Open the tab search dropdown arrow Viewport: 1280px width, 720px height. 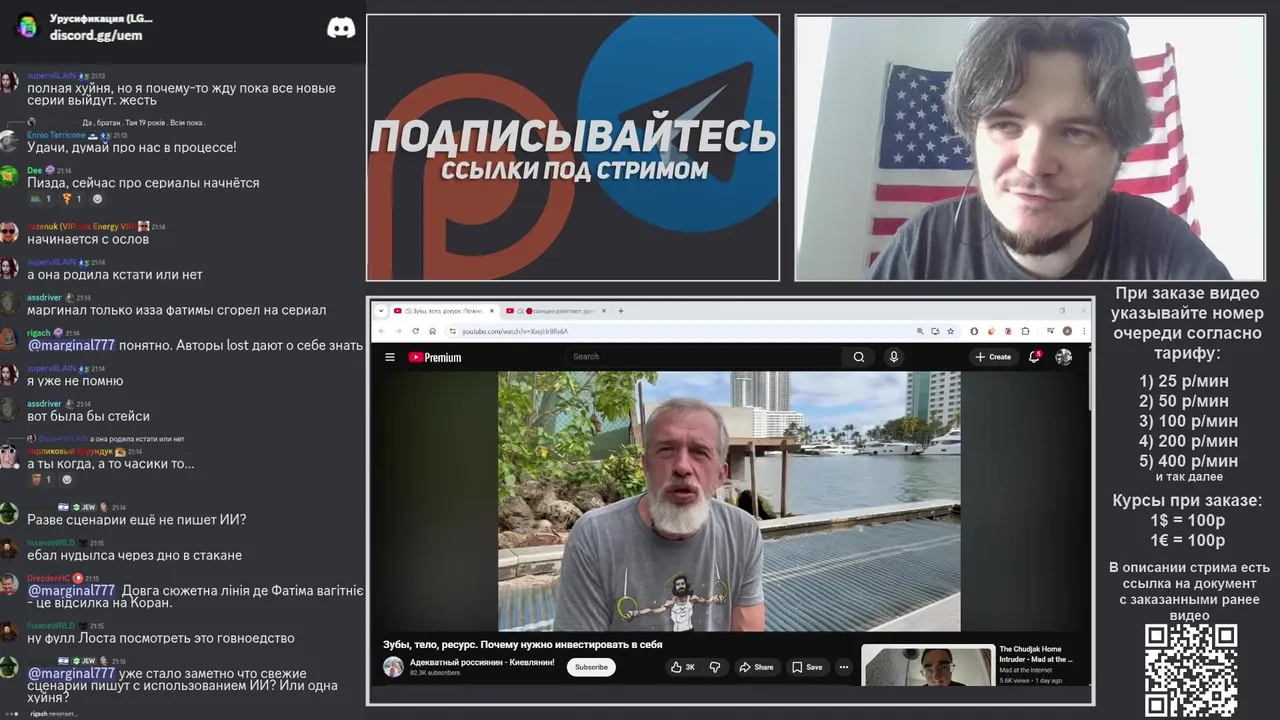pos(381,310)
